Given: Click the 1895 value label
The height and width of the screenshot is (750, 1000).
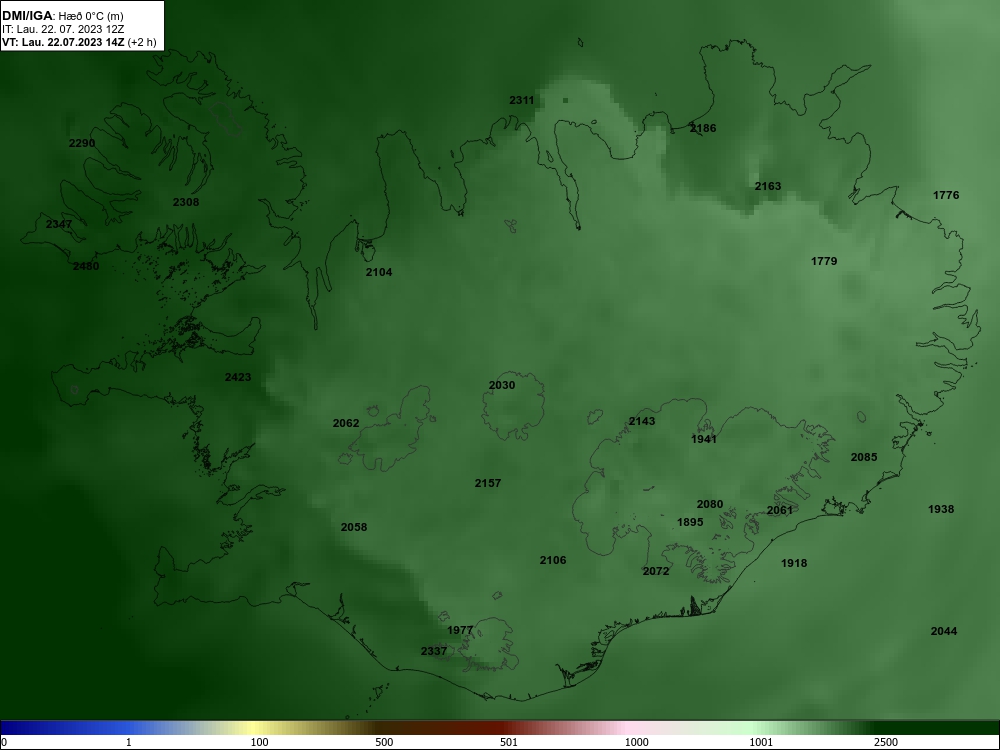Looking at the screenshot, I should click(x=690, y=522).
